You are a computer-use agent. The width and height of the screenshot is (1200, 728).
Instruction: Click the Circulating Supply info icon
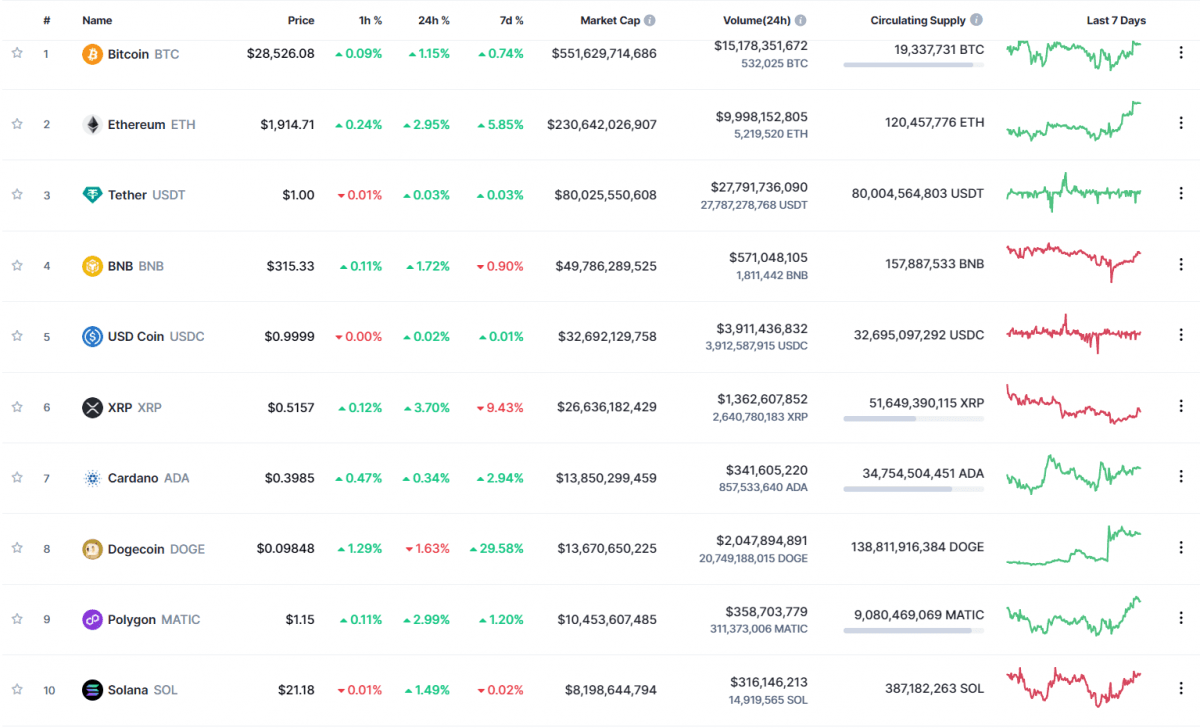click(x=976, y=20)
